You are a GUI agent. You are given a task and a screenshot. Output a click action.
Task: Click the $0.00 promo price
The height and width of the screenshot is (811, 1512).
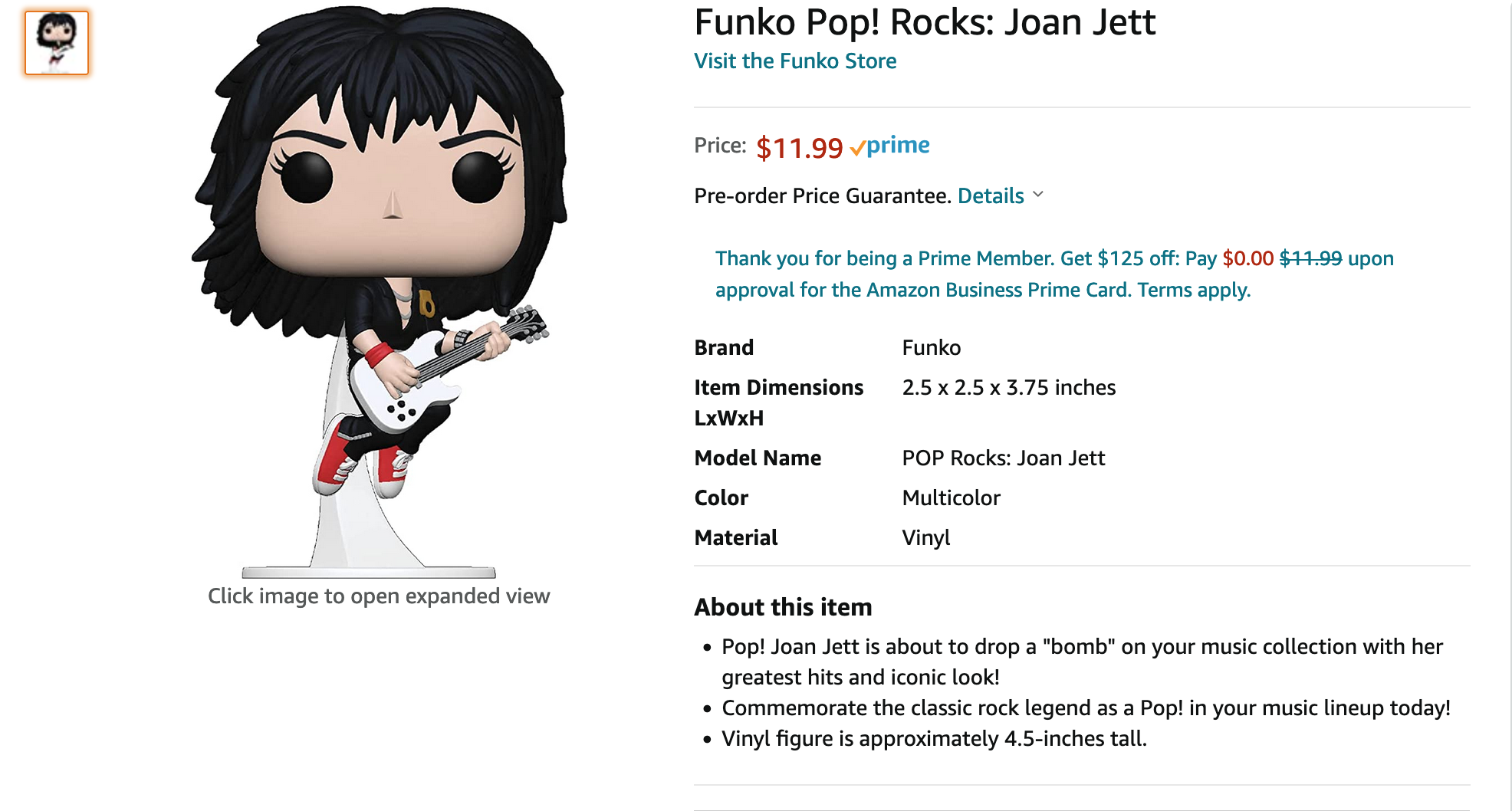tap(1247, 259)
